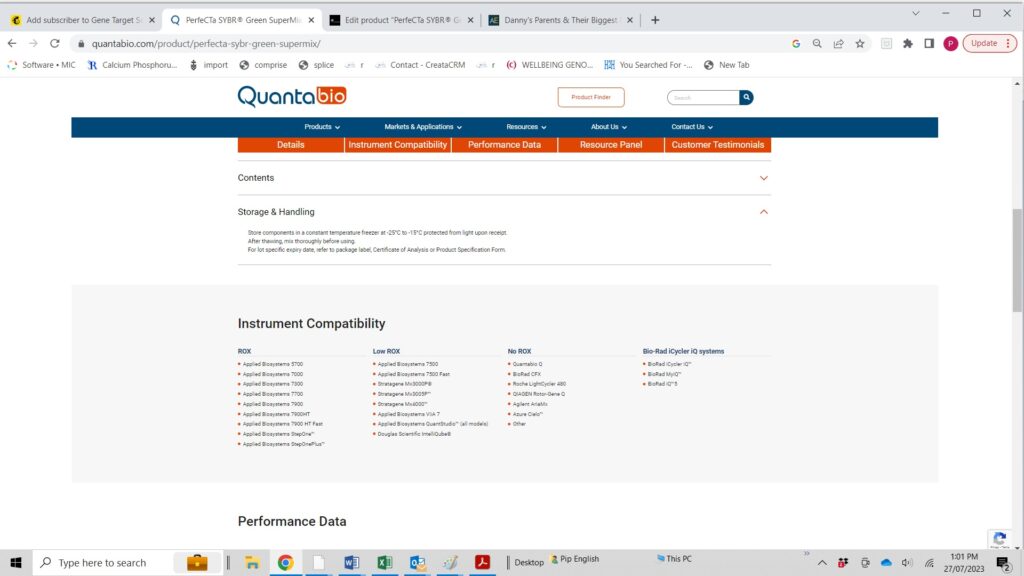1024x576 pixels.
Task: Open the volume control in the tray
Action: pos(906,563)
